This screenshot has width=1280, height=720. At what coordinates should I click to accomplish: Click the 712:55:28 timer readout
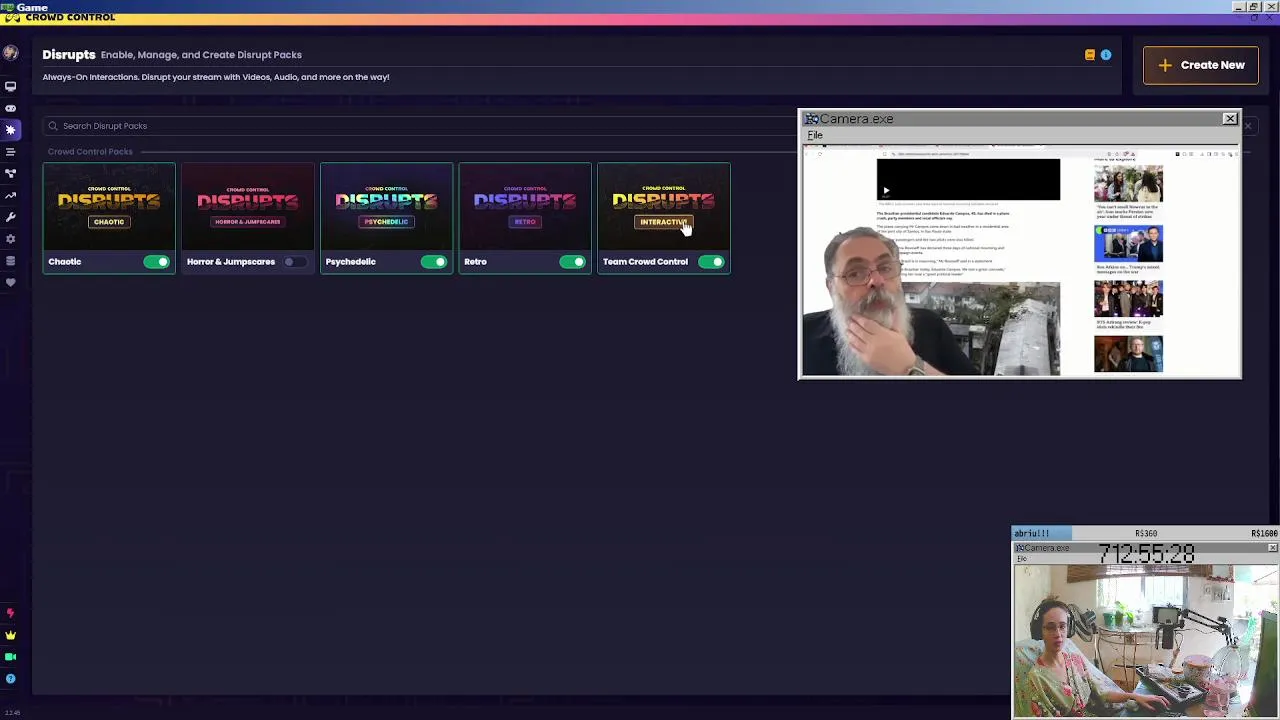(x=1146, y=554)
